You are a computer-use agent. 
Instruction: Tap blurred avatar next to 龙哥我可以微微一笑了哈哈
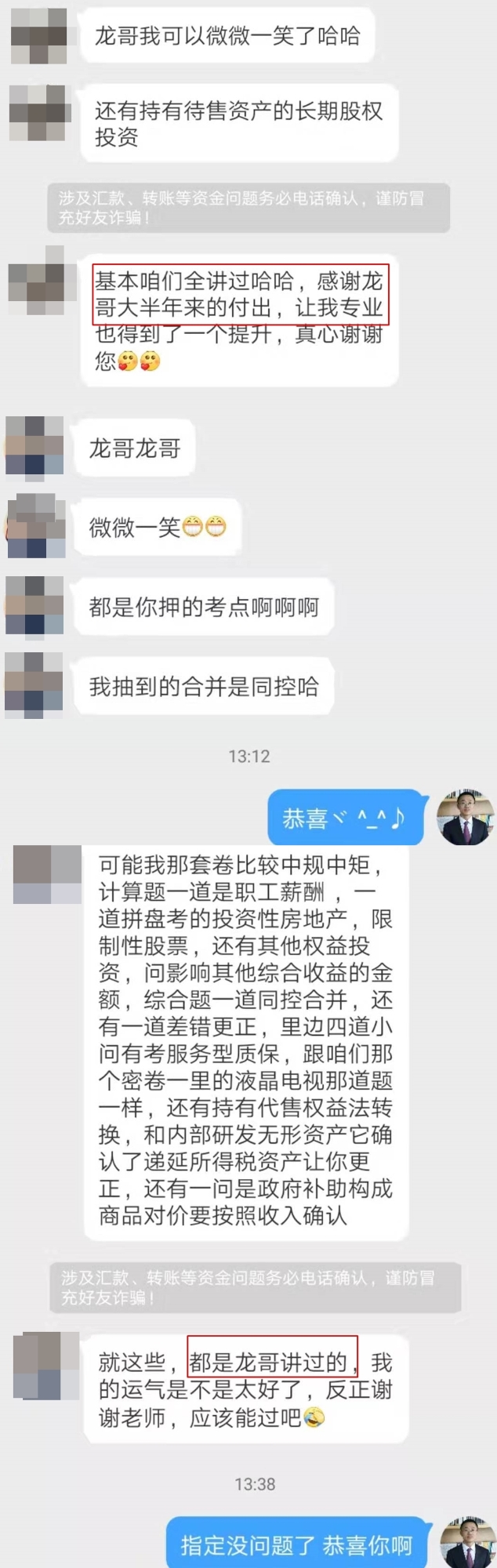pyautogui.click(x=39, y=35)
